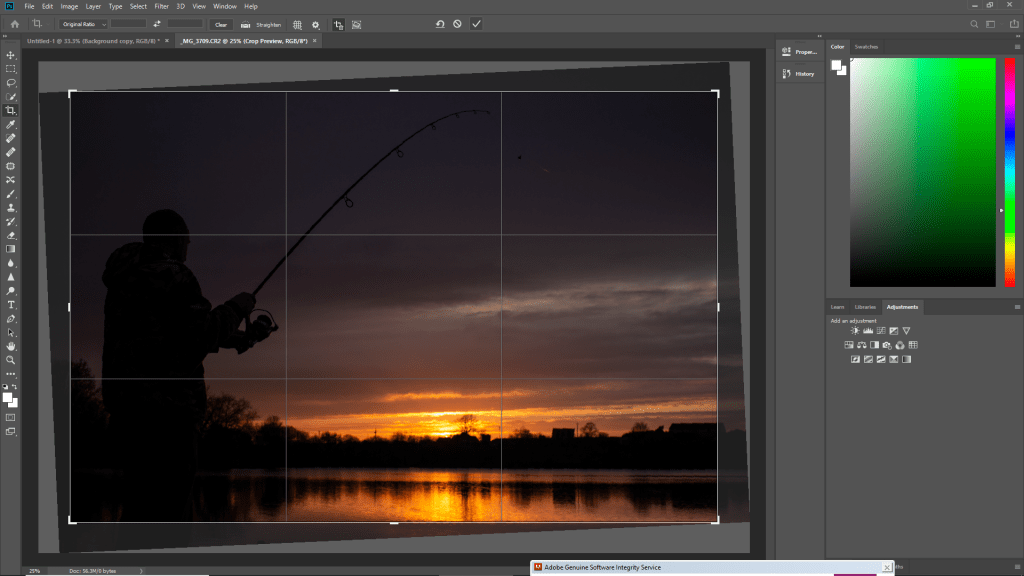The width and height of the screenshot is (1024, 576).
Task: Choose the Hand tool
Action: point(11,346)
